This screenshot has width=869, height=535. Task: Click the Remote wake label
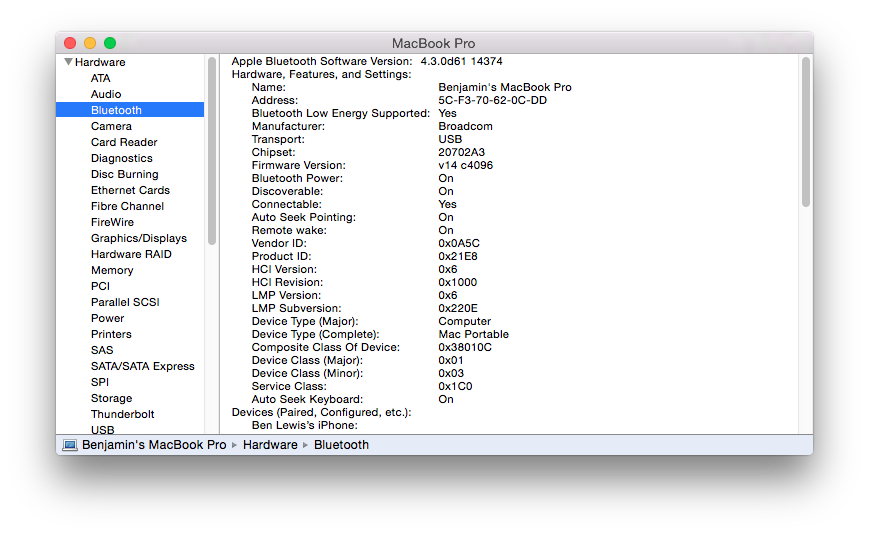pos(289,231)
